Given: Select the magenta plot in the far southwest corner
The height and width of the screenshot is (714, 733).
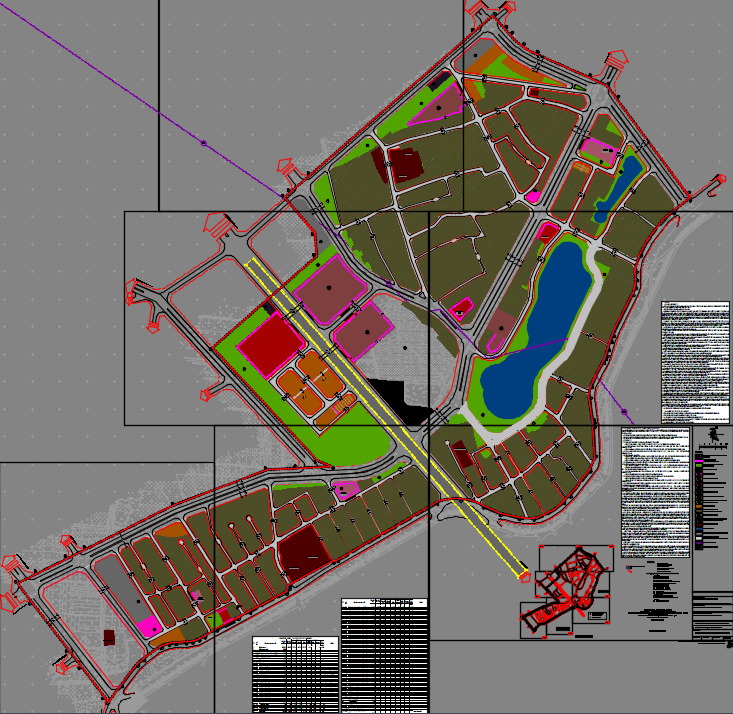Looking at the screenshot, I should 150,627.
